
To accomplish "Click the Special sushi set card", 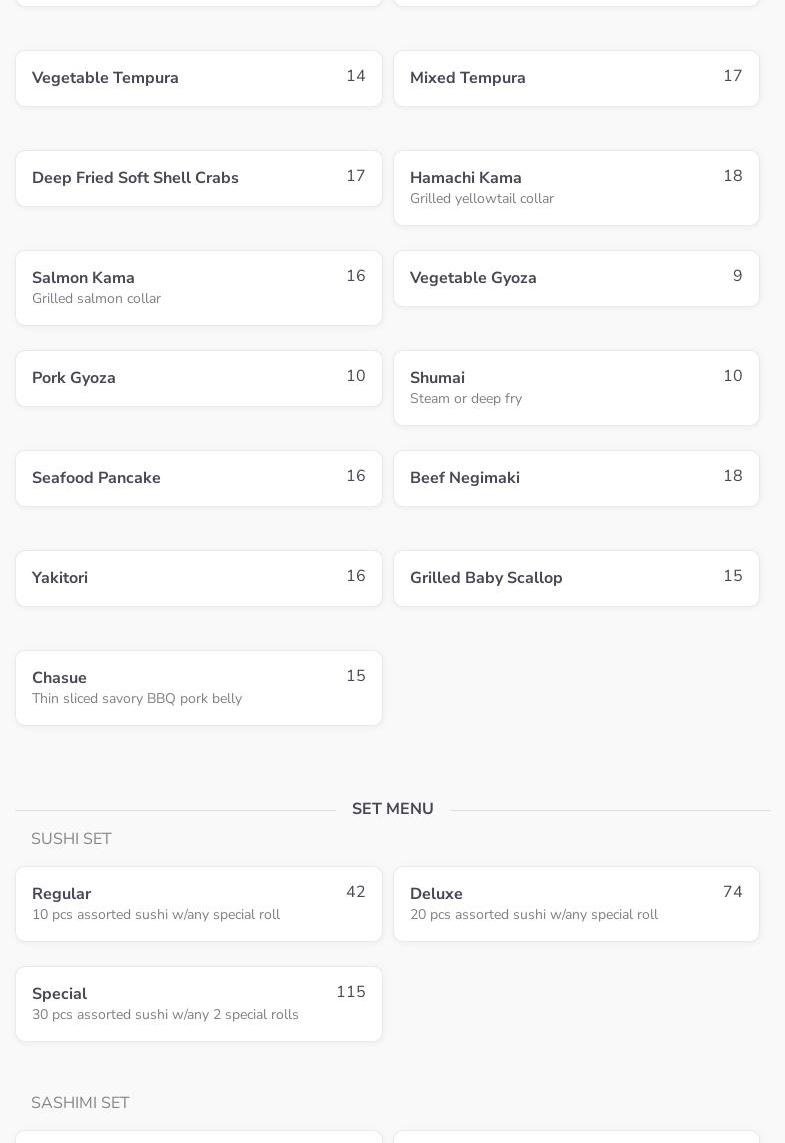I will (x=198, y=1004).
